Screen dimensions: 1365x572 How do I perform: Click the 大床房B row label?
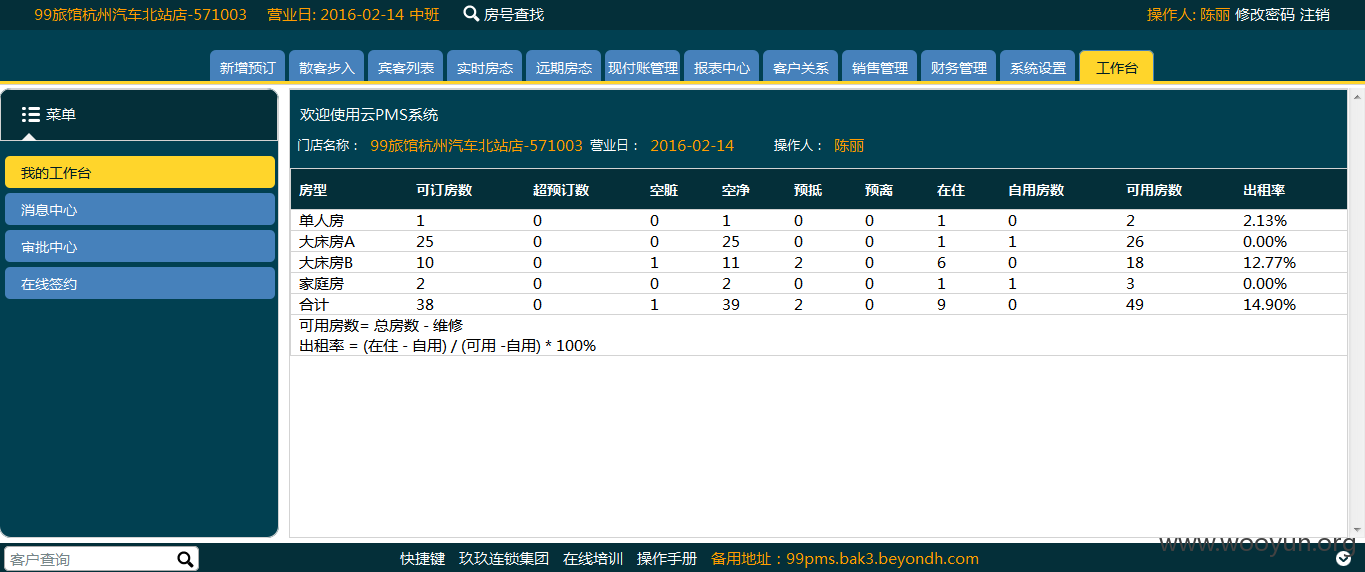pyautogui.click(x=326, y=262)
